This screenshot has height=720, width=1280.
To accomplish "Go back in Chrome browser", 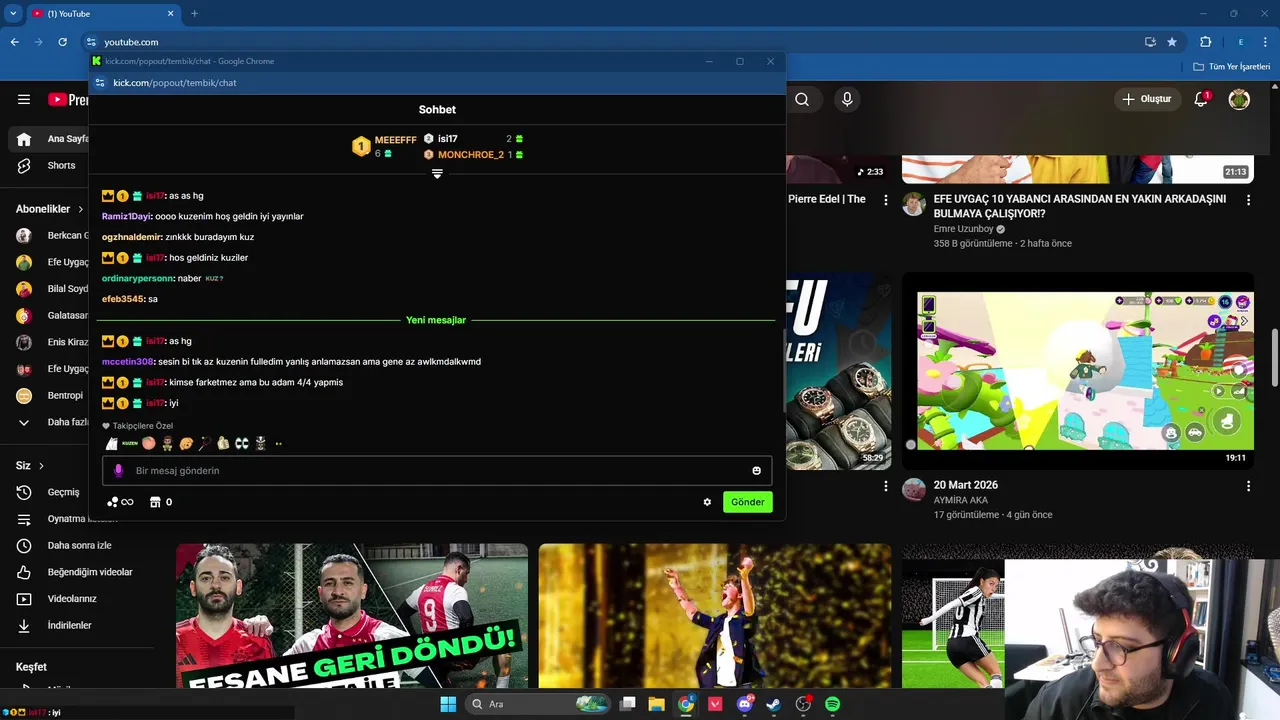I will point(14,42).
